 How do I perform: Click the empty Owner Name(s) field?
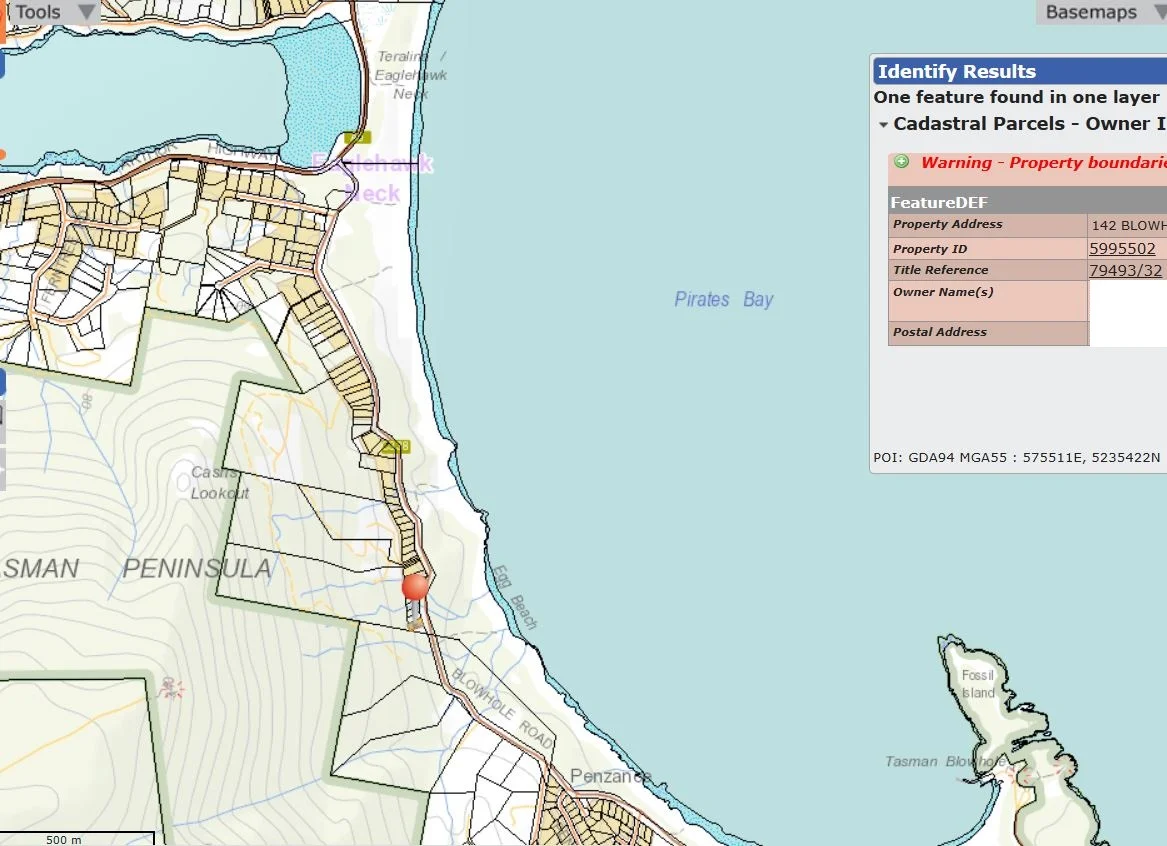click(x=1127, y=301)
